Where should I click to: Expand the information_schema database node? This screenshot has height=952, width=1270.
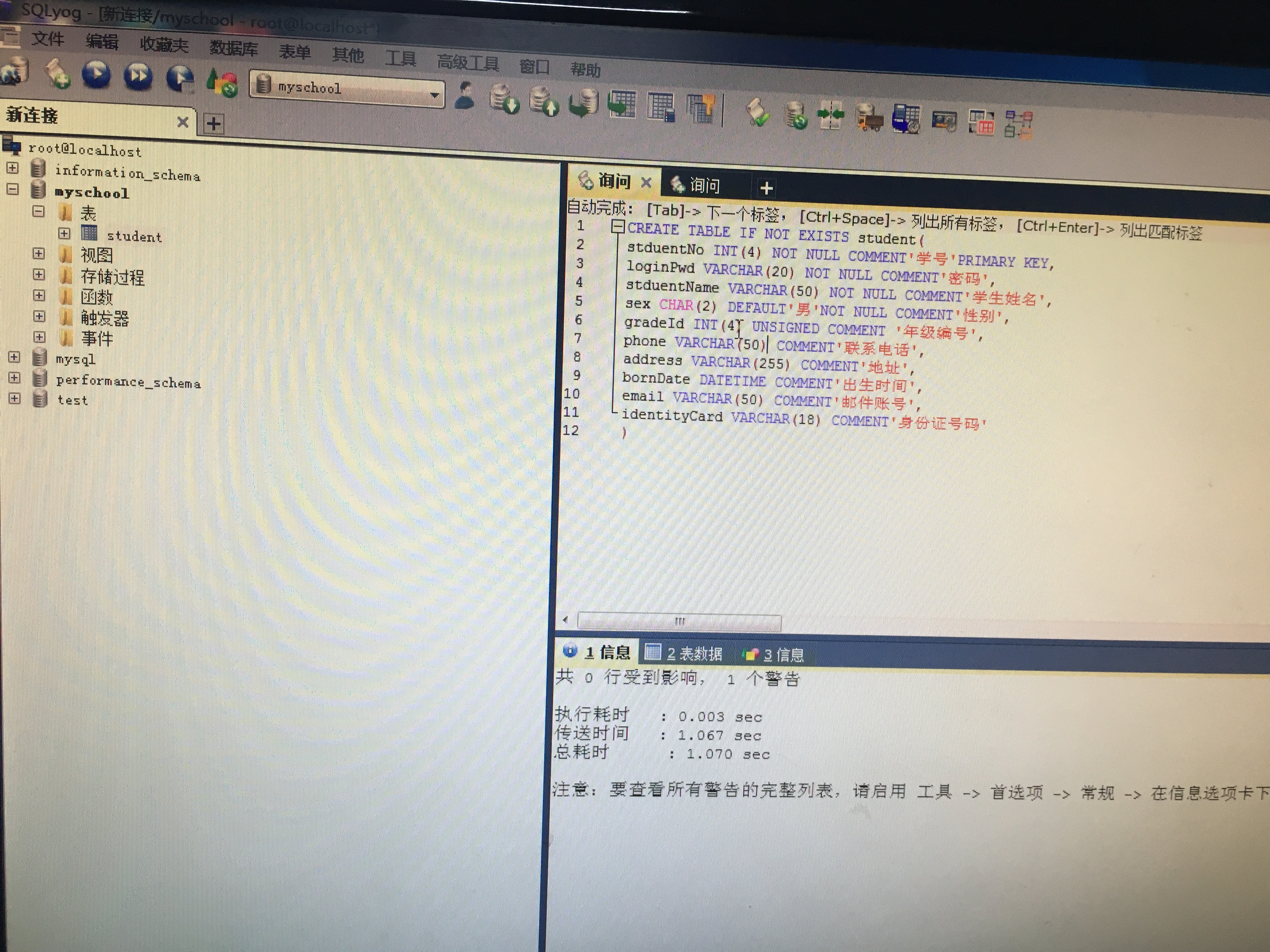tap(13, 168)
